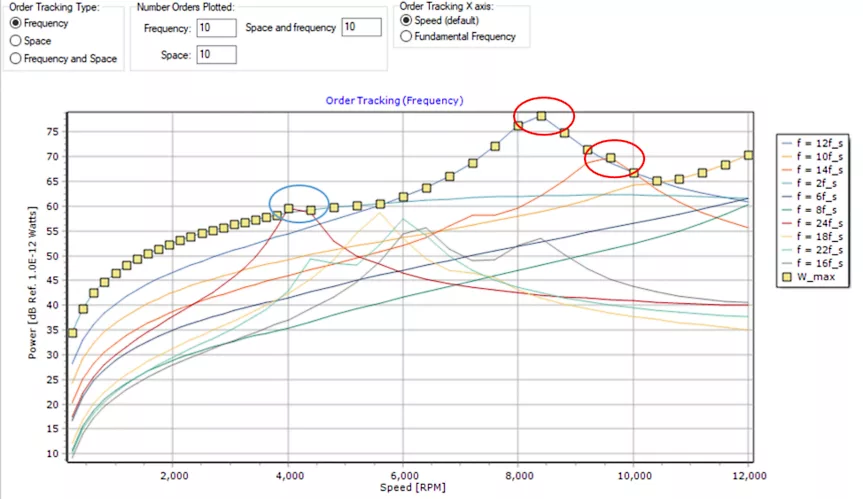Click the Order Tracking (Frequency) chart title

pos(394,100)
